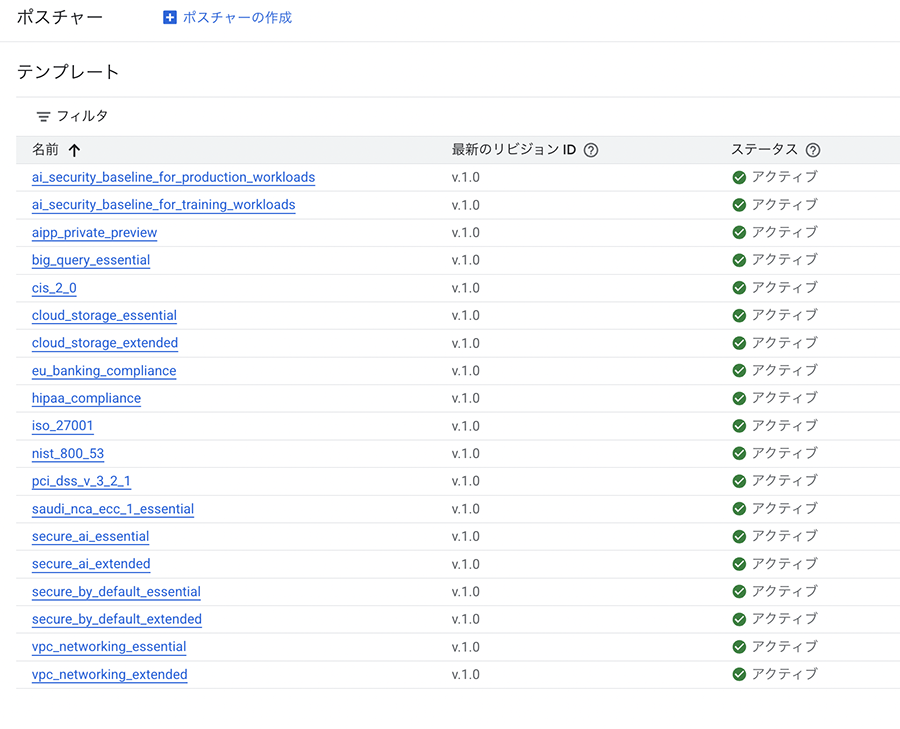Click the sort arrow next to 名前
Viewport: 900px width, 729px height.
[x=74, y=150]
